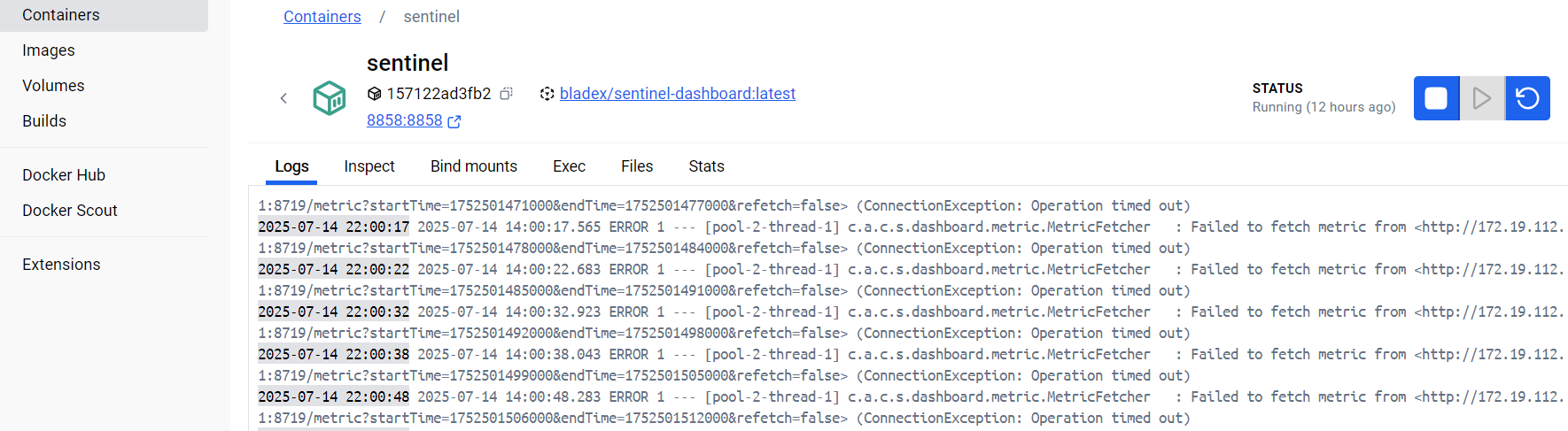Navigate to Containers breadcrumb link
The image size is (1568, 431).
coord(322,17)
